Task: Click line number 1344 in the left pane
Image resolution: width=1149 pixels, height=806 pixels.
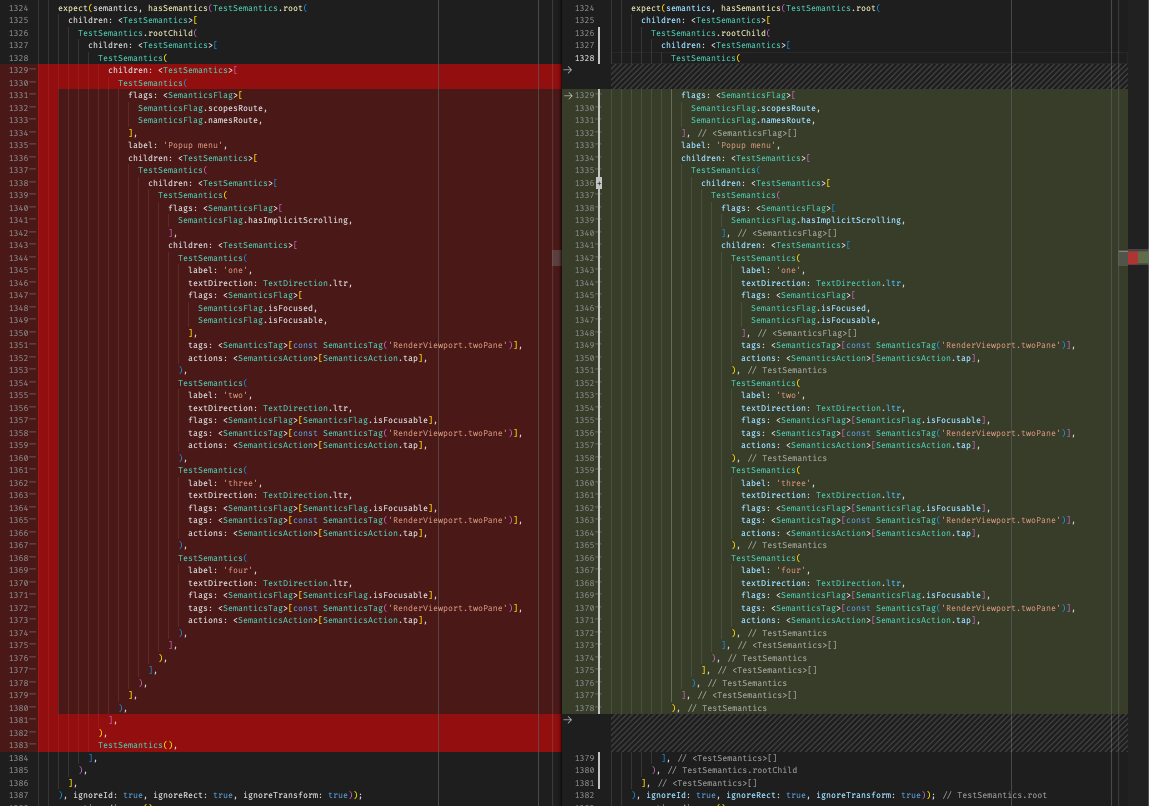Action: 18,258
